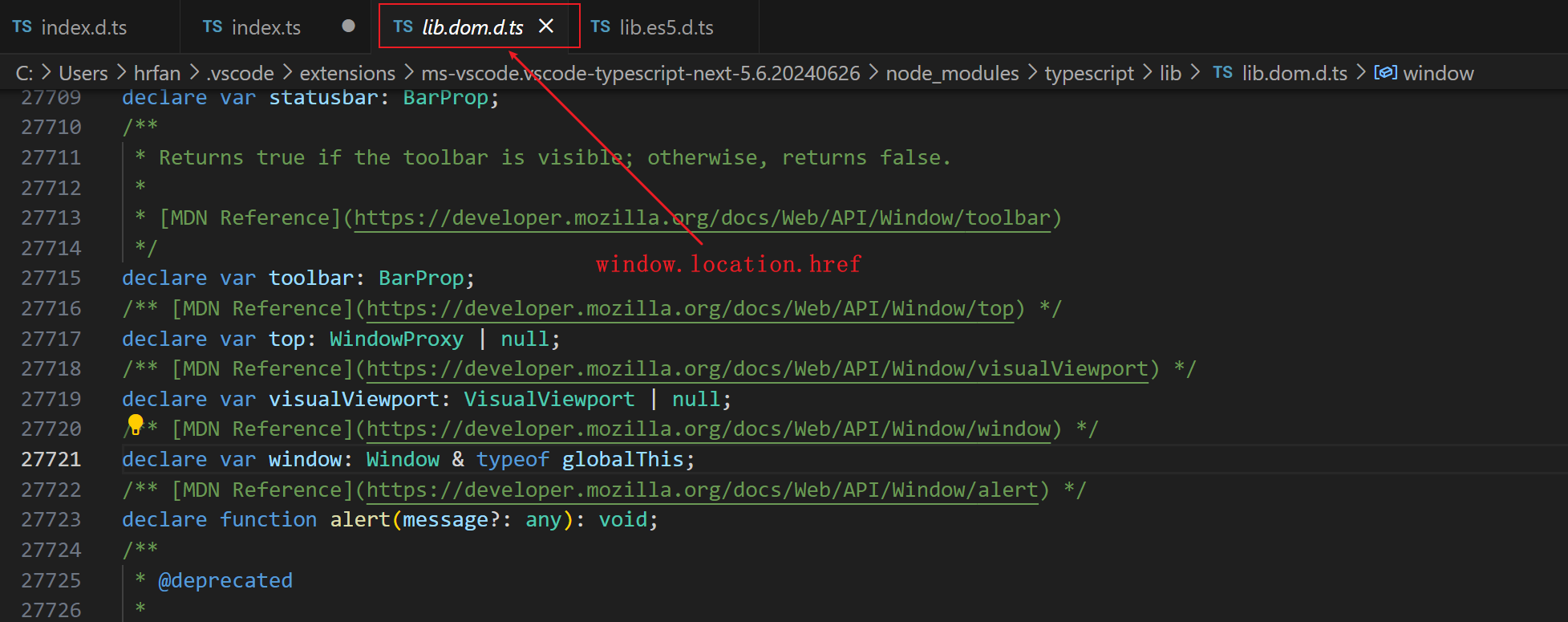The image size is (1568, 622).
Task: Open the Window/top MDN link
Action: click(x=690, y=309)
